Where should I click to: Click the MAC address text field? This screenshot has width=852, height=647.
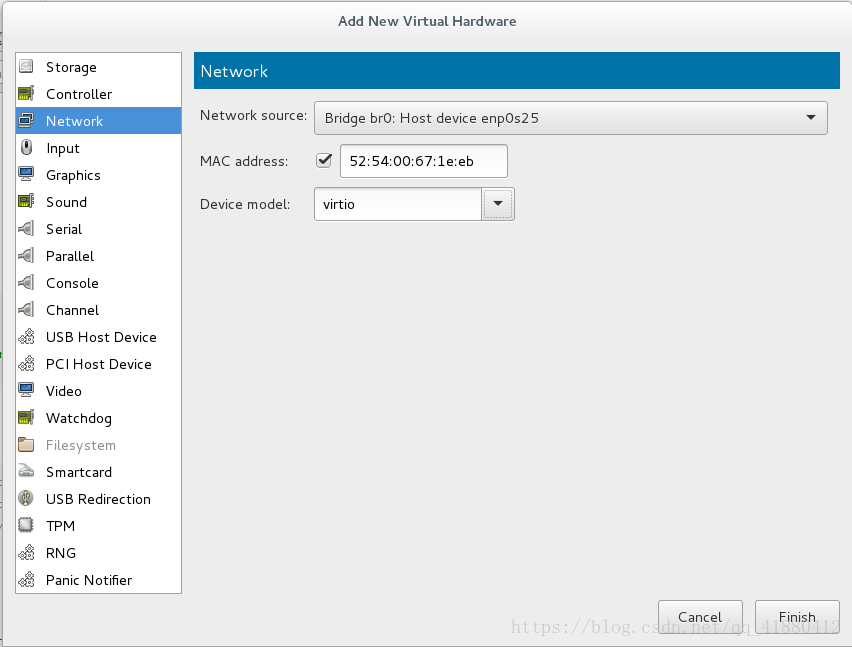[x=424, y=161]
